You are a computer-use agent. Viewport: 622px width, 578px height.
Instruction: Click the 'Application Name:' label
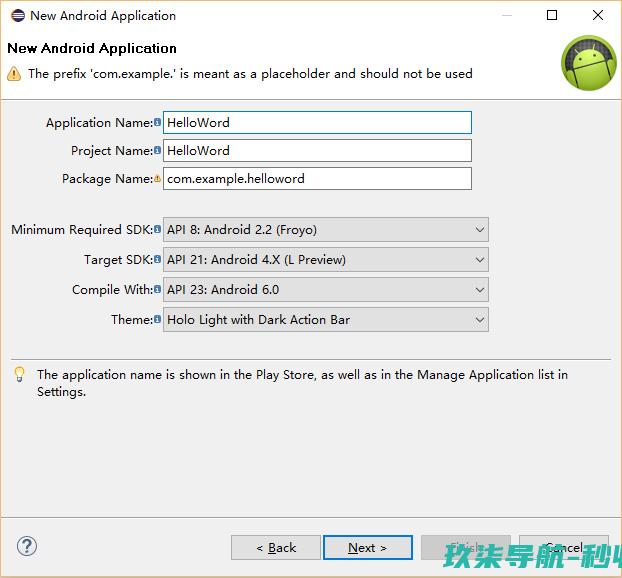(x=100, y=123)
